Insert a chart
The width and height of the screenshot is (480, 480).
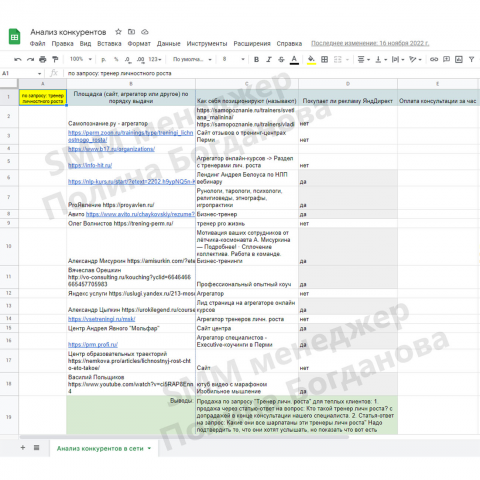click(459, 59)
